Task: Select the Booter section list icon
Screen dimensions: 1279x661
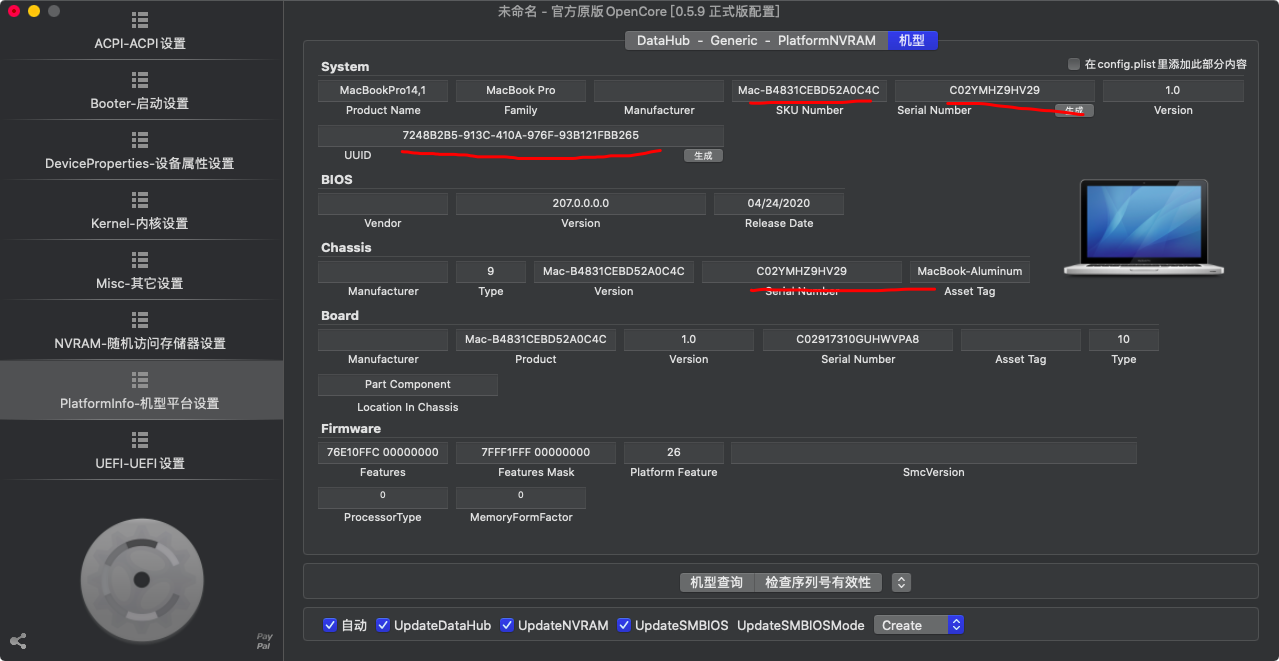Action: pos(140,80)
